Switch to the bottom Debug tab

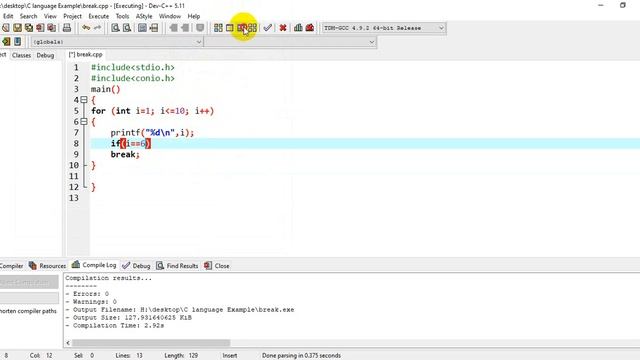(x=136, y=266)
